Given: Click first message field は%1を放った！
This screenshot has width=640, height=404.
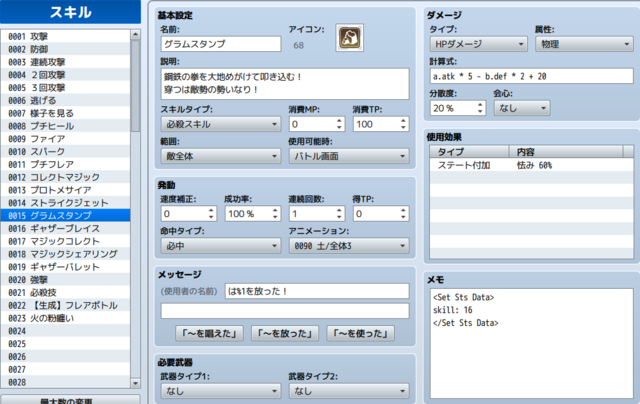Looking at the screenshot, I should coord(317,291).
